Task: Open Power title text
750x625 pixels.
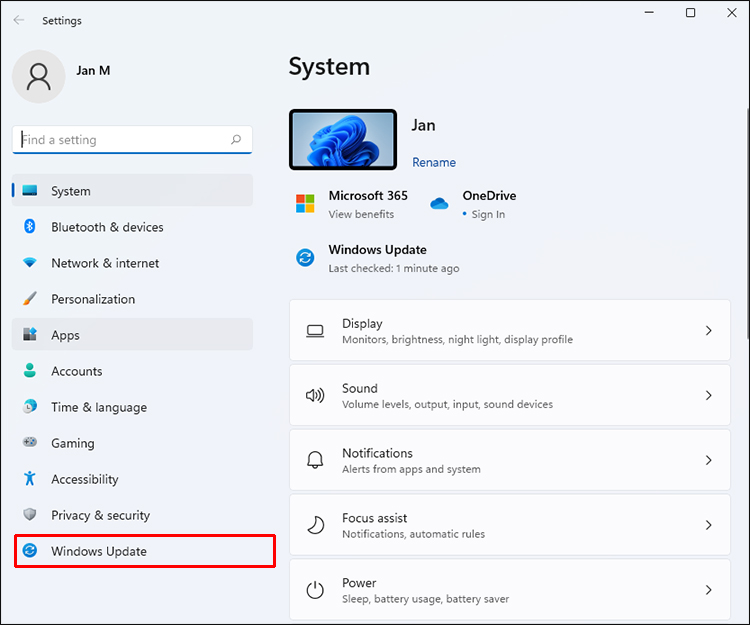Action: [359, 583]
